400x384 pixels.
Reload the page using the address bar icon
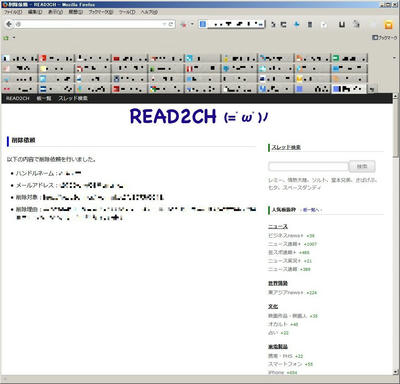pos(171,24)
